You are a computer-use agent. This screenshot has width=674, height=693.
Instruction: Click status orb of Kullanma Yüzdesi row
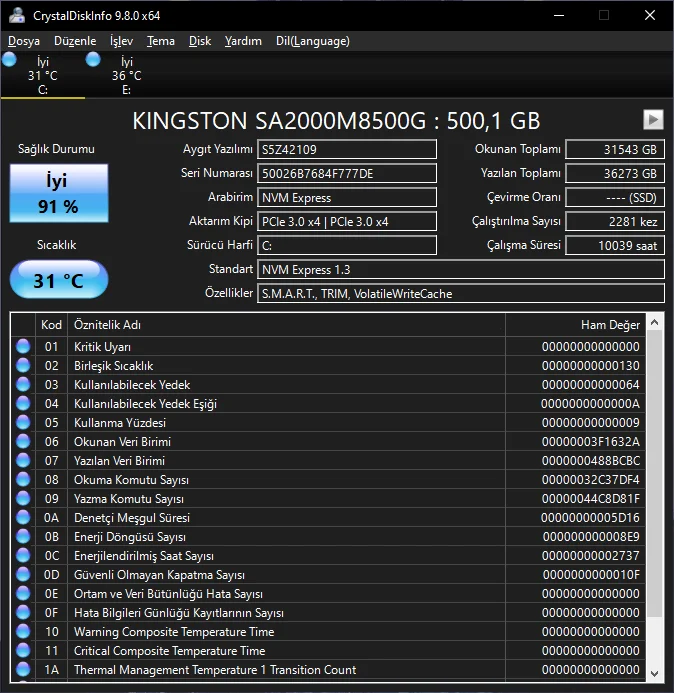point(23,422)
